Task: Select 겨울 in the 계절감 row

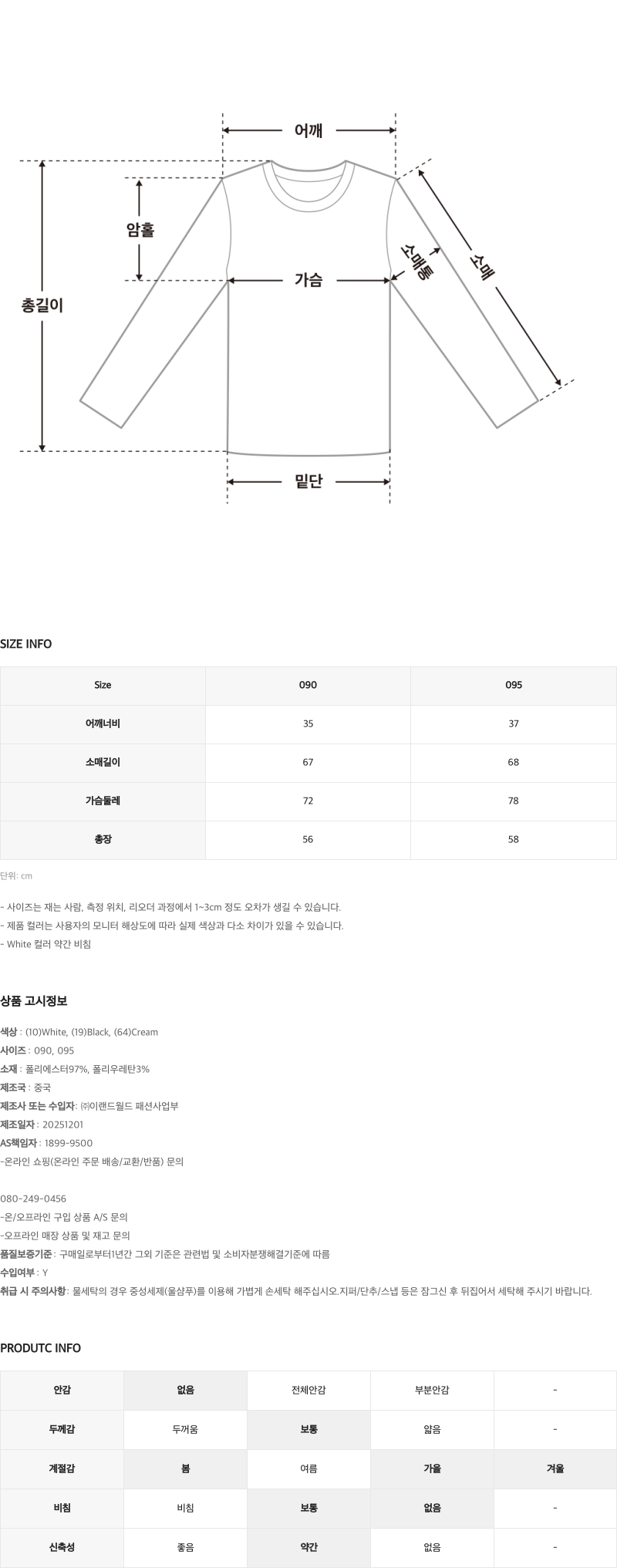Action: [555, 1469]
